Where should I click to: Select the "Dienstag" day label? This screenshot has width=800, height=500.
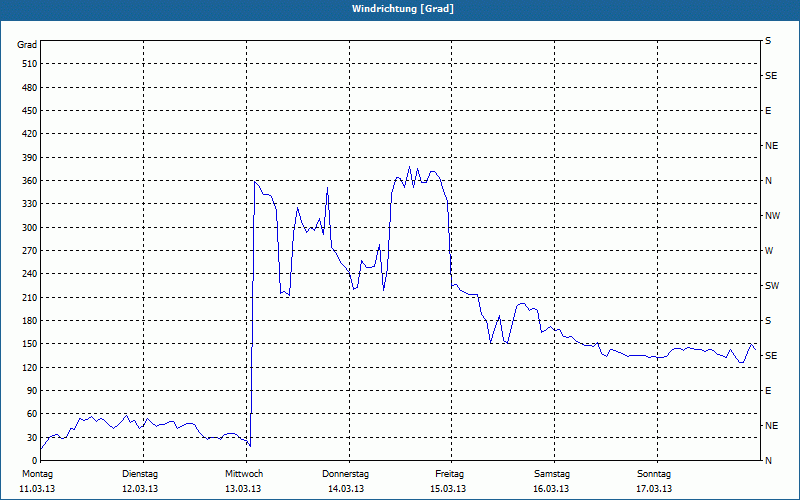(140, 474)
